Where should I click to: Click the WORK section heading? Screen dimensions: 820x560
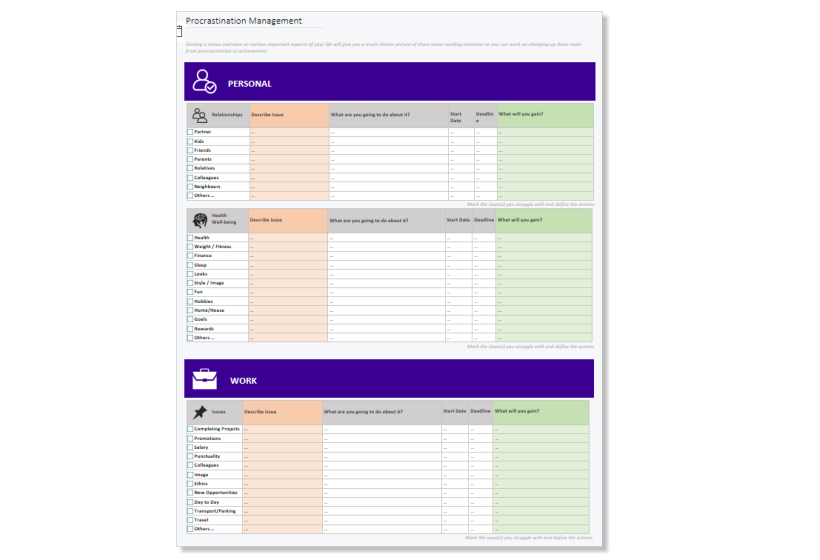point(243,381)
